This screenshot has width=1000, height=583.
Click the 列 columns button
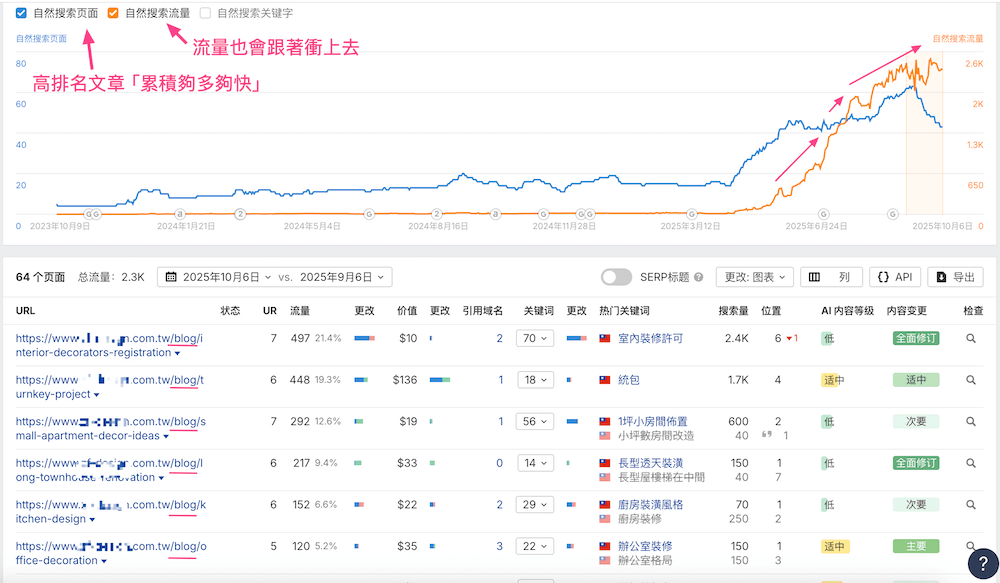830,277
